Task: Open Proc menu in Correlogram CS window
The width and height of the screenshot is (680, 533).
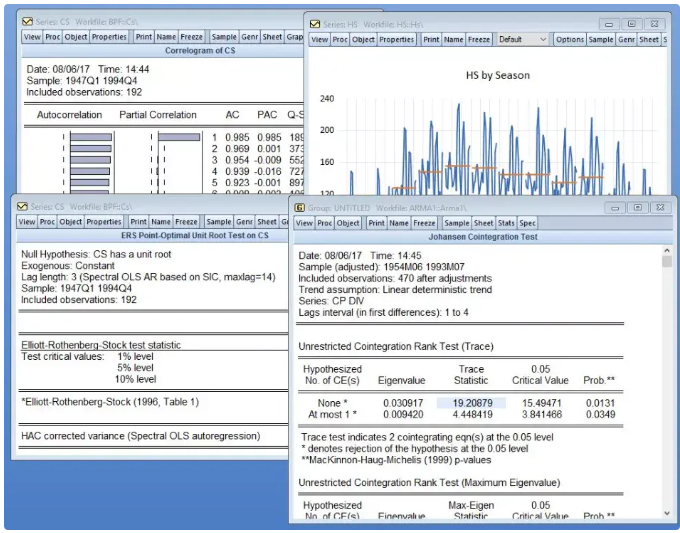Action: 52,37
